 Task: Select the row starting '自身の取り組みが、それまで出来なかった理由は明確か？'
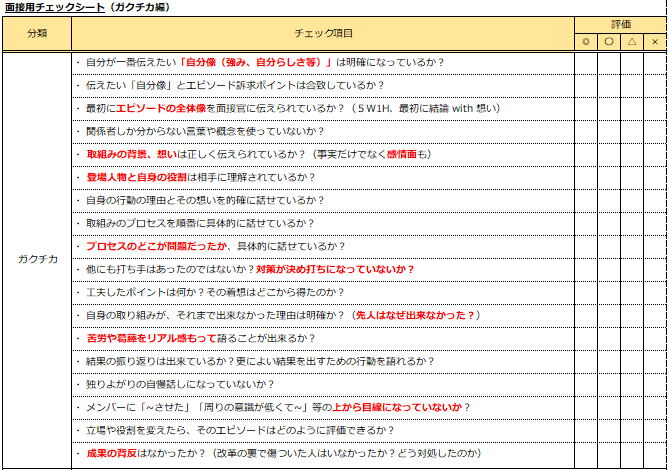tap(323, 316)
